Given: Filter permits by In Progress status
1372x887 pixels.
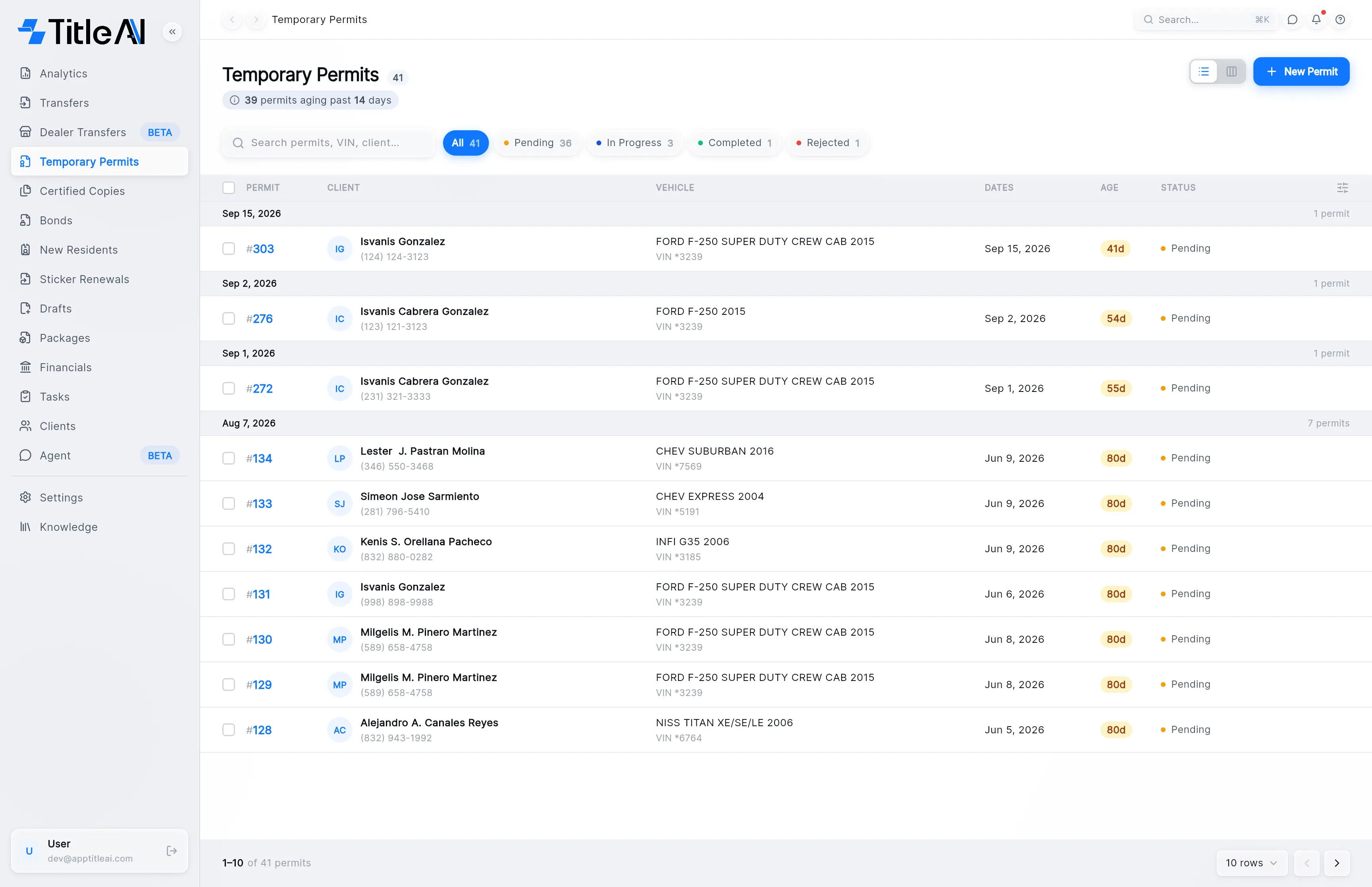Looking at the screenshot, I should [634, 143].
